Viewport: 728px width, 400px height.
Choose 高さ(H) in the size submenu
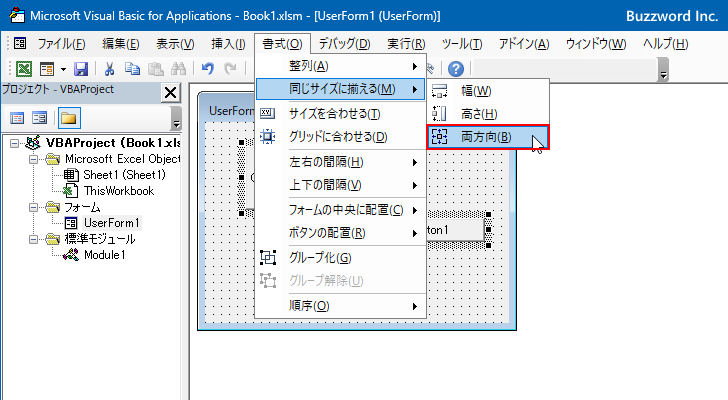[488, 114]
